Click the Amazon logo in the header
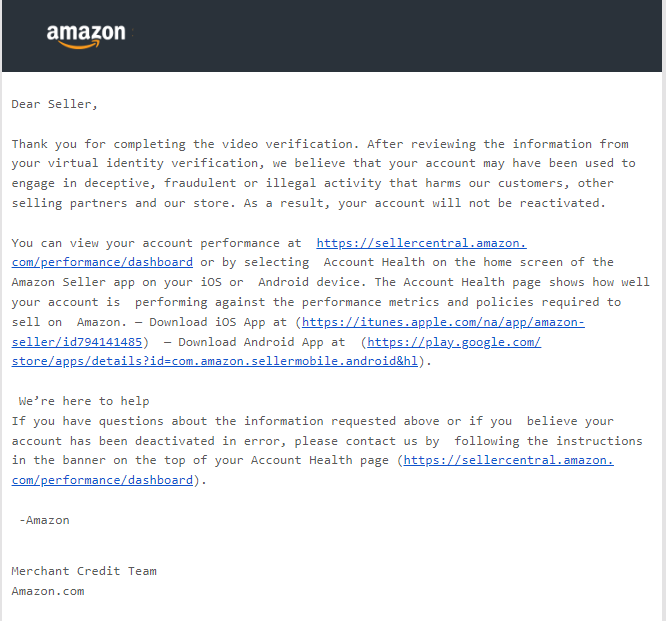Image resolution: width=666 pixels, height=621 pixels. [86, 36]
